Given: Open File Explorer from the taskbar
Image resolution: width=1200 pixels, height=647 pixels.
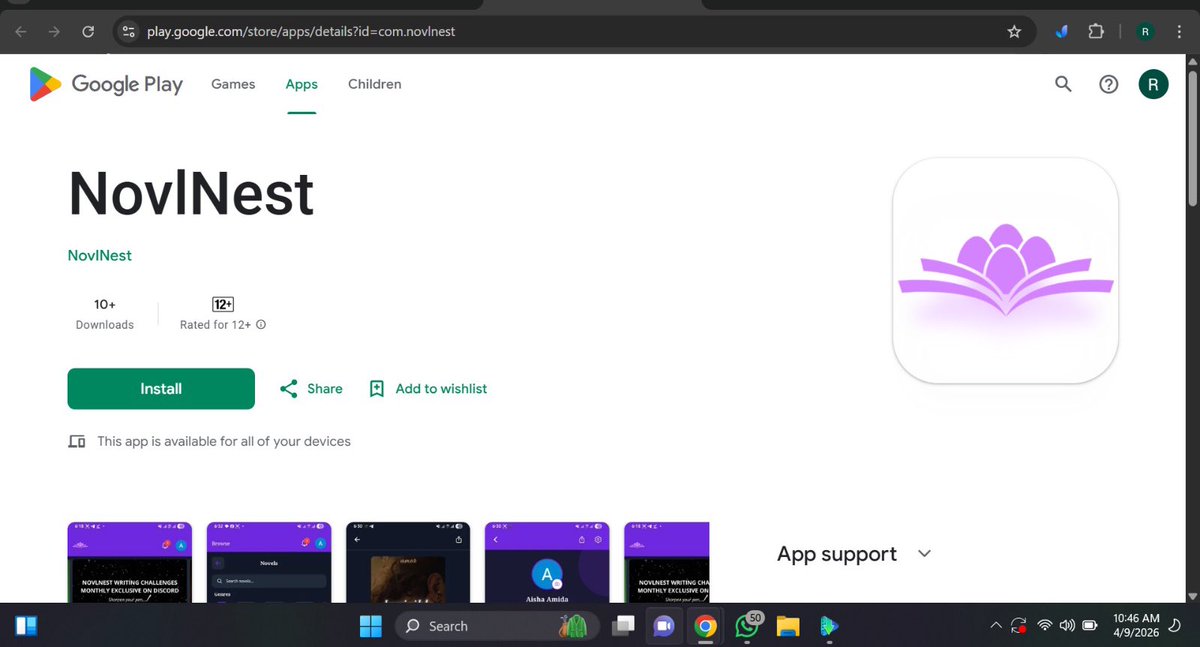Looking at the screenshot, I should tap(788, 626).
